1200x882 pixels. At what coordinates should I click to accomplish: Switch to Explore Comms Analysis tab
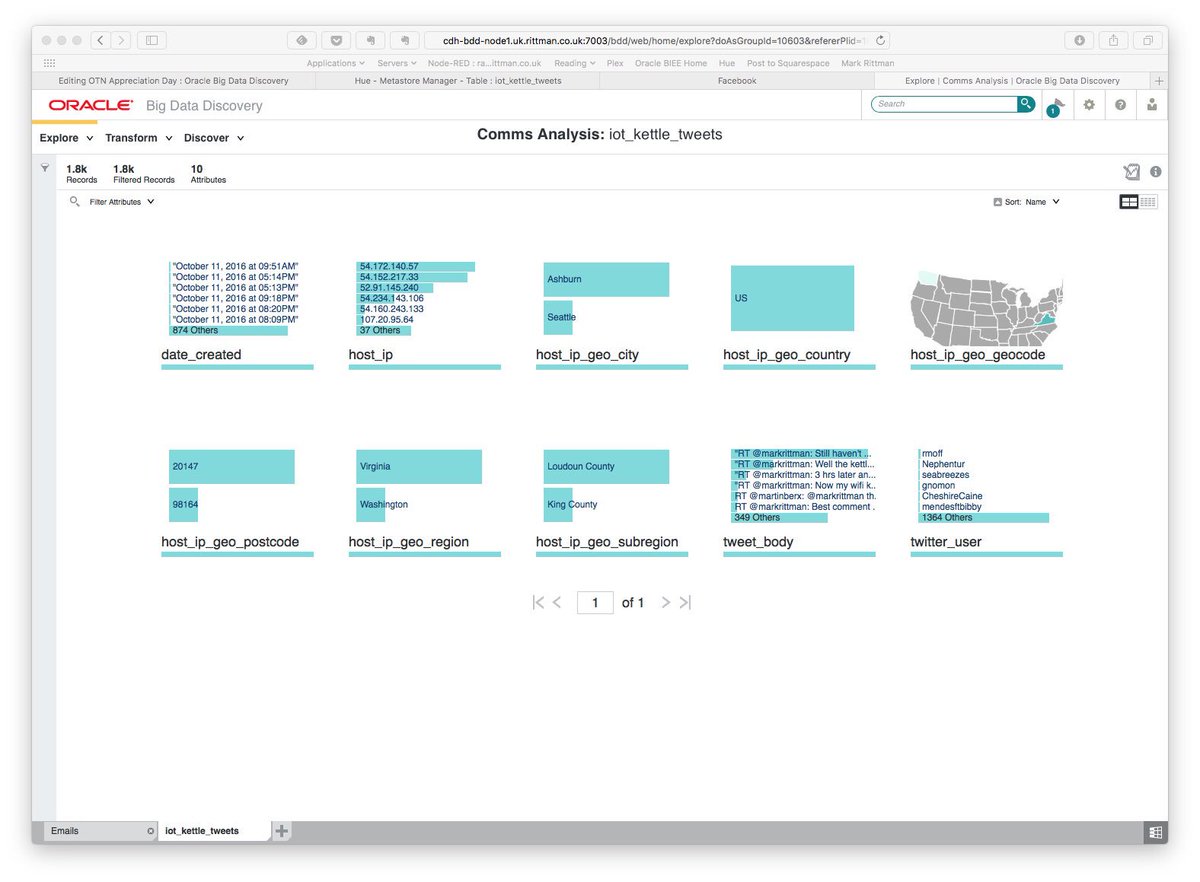tap(1012, 81)
